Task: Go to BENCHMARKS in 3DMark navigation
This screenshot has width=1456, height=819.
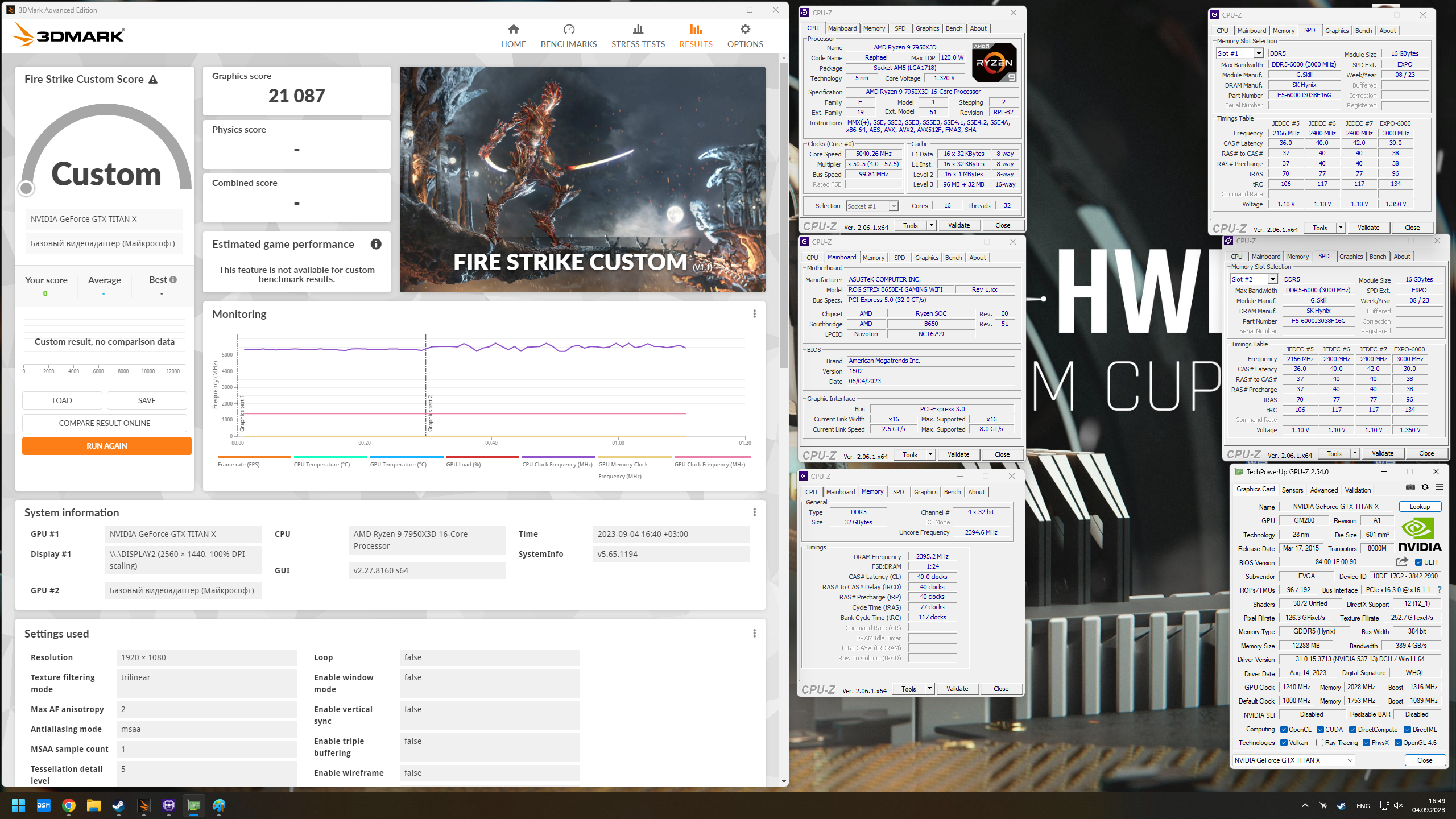Action: pos(569,36)
